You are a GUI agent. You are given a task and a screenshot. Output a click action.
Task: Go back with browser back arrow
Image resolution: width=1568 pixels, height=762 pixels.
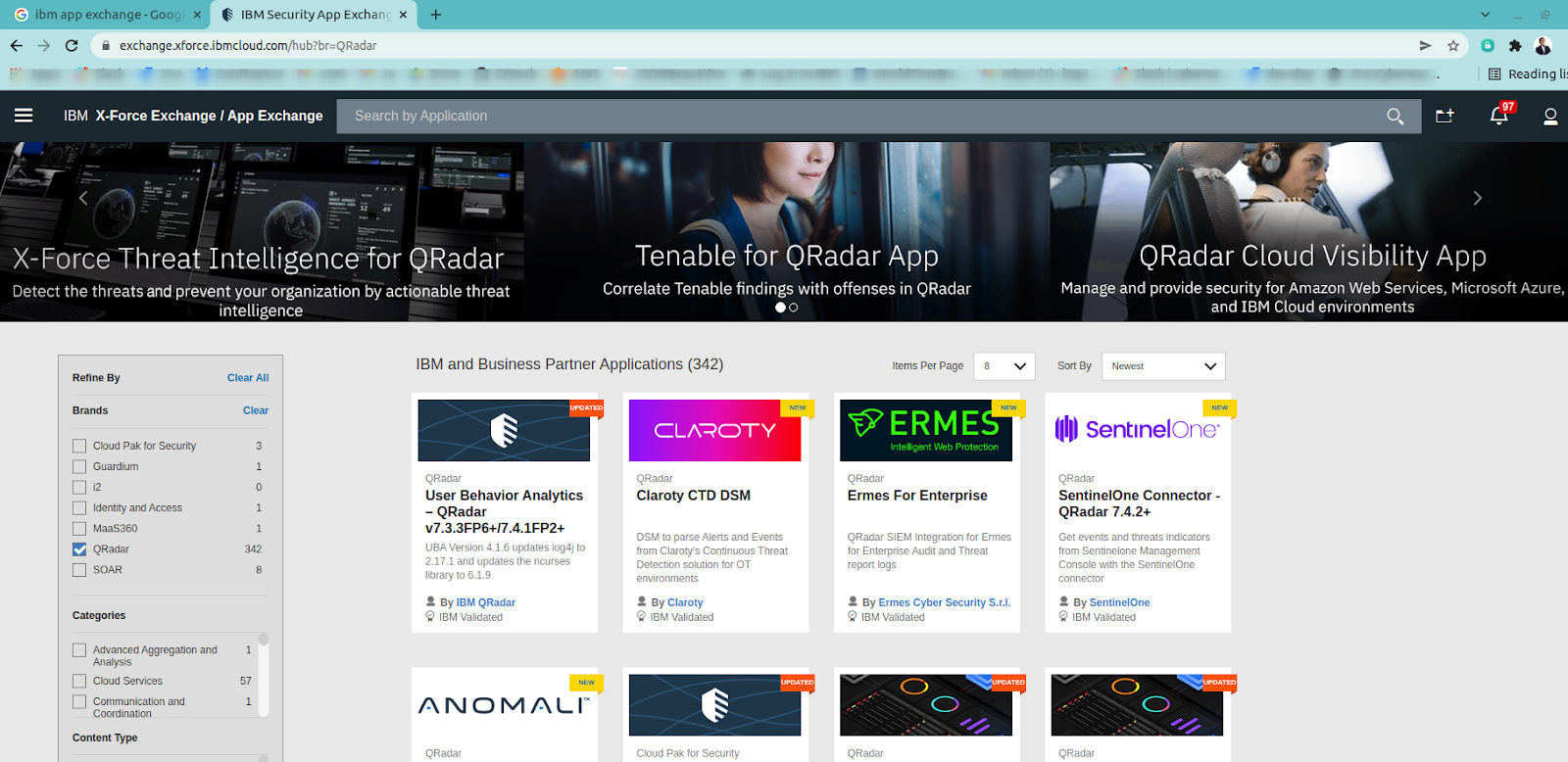(16, 45)
